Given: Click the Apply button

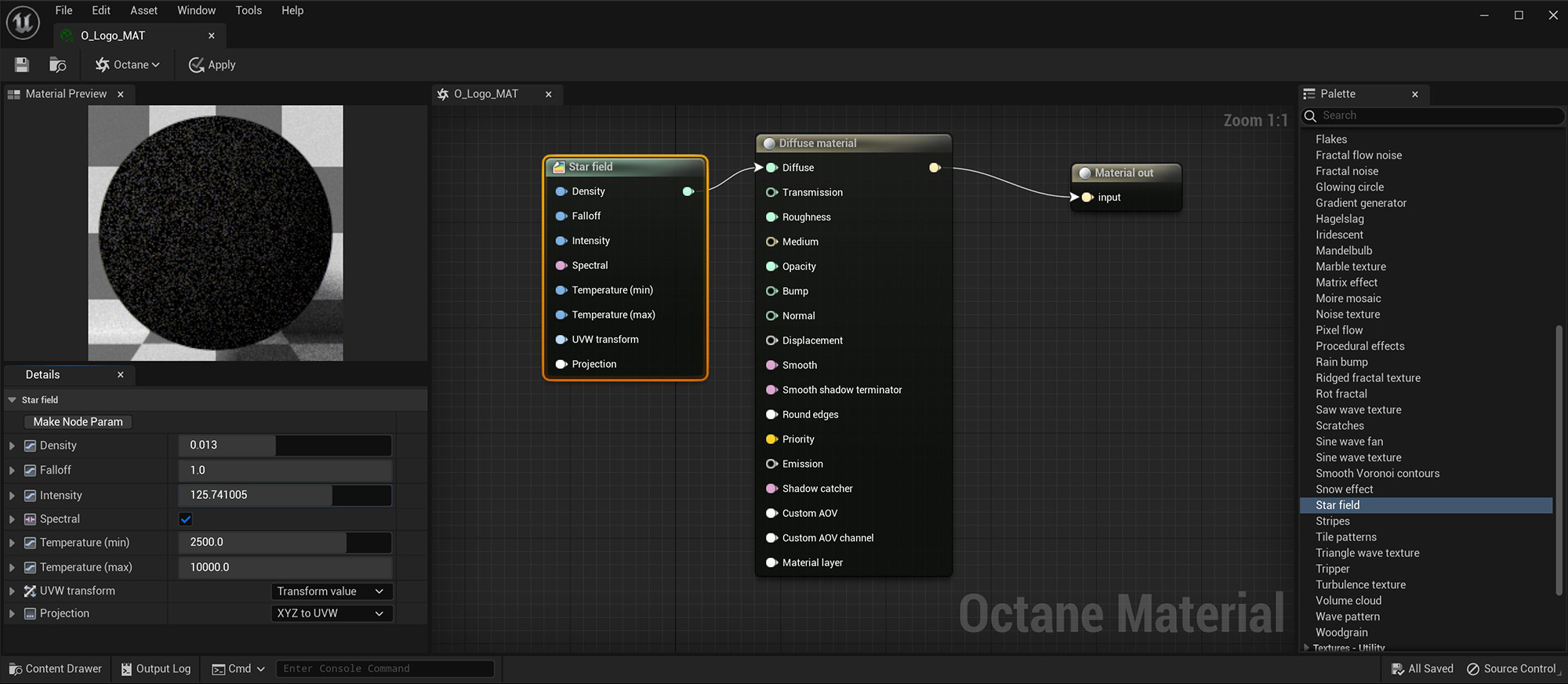Looking at the screenshot, I should coord(212,65).
